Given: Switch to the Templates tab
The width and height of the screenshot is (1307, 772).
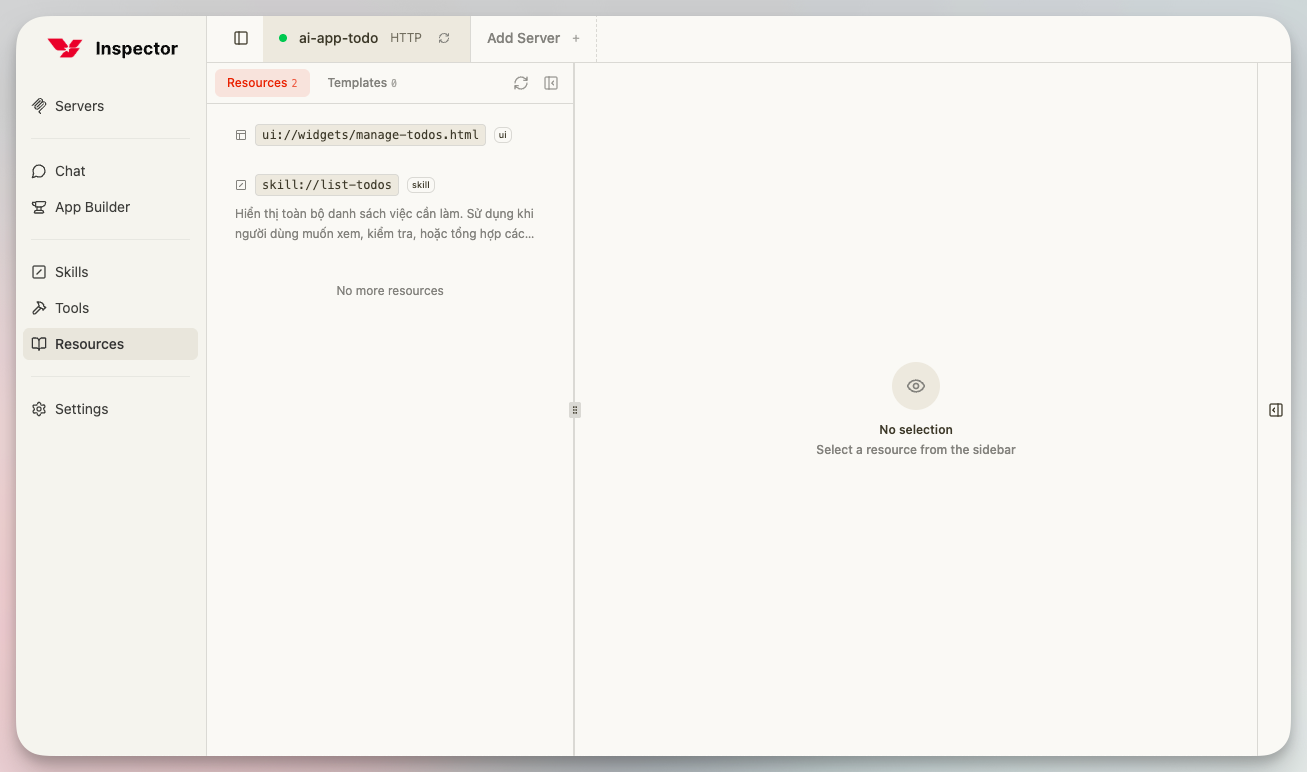Looking at the screenshot, I should tap(362, 83).
